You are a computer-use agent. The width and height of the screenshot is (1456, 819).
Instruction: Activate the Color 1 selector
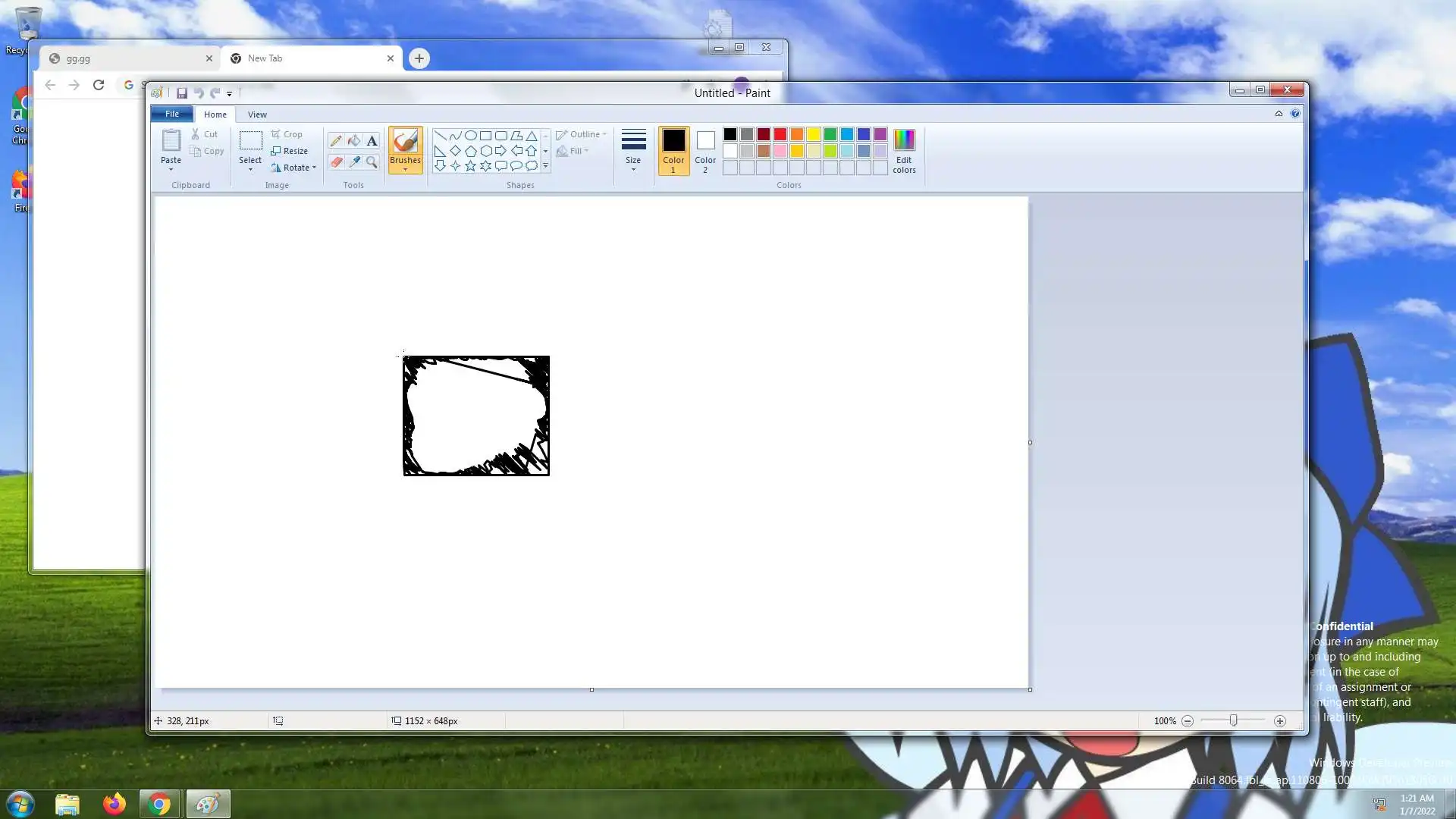pyautogui.click(x=673, y=150)
